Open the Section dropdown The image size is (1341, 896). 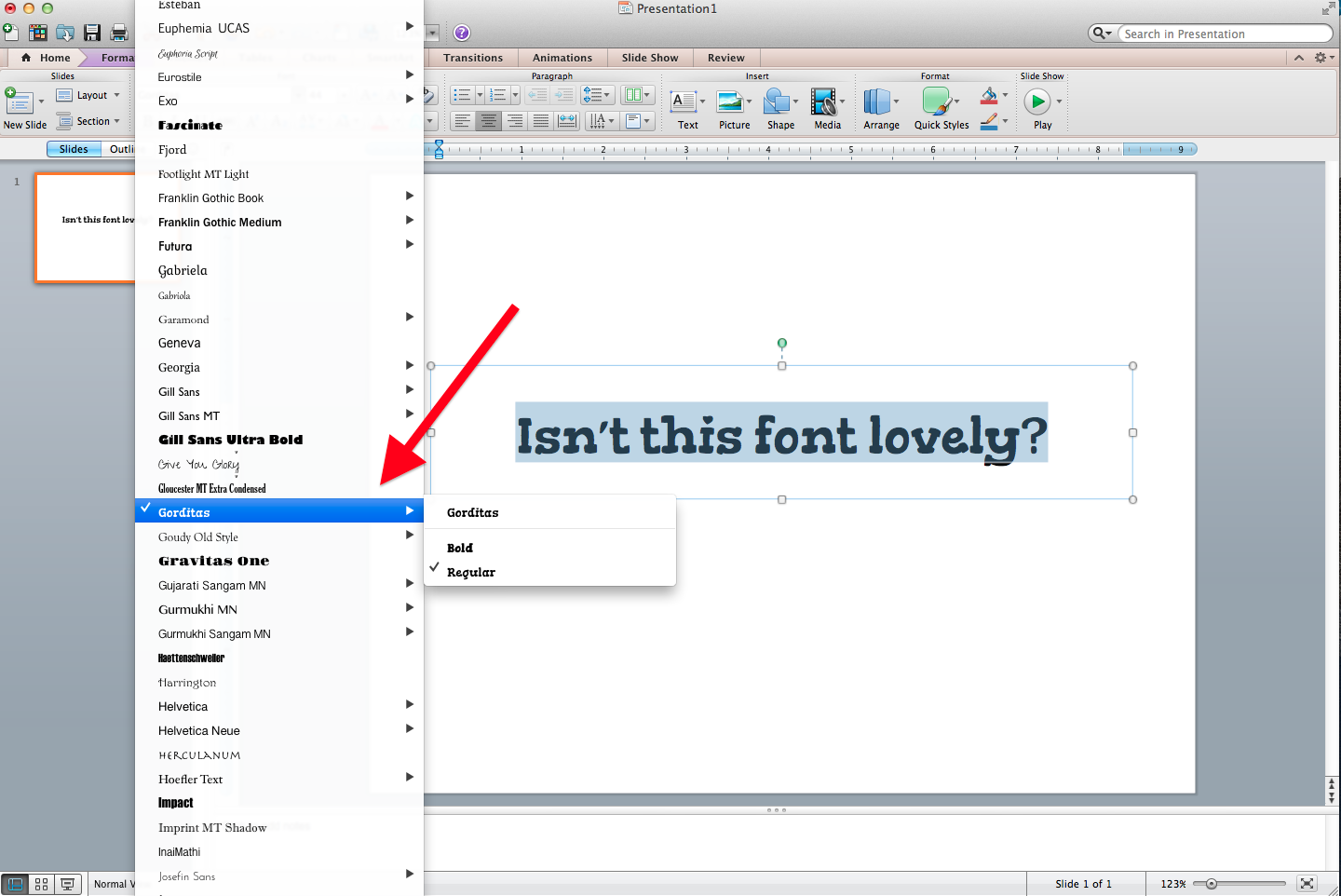click(89, 120)
